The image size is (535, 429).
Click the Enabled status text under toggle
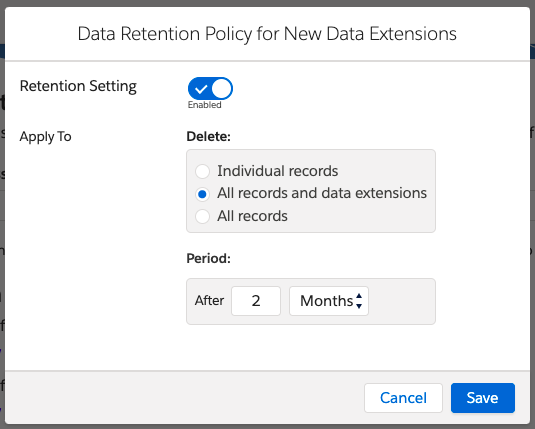coord(204,105)
